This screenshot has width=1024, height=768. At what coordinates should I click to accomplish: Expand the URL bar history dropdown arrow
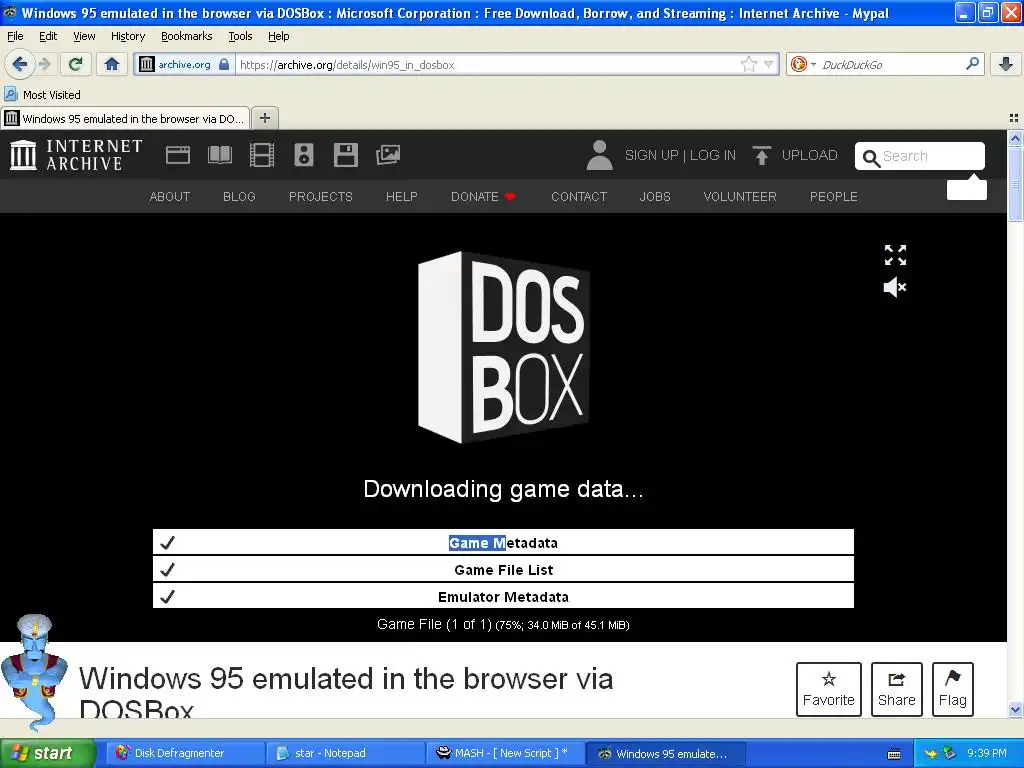[x=769, y=64]
